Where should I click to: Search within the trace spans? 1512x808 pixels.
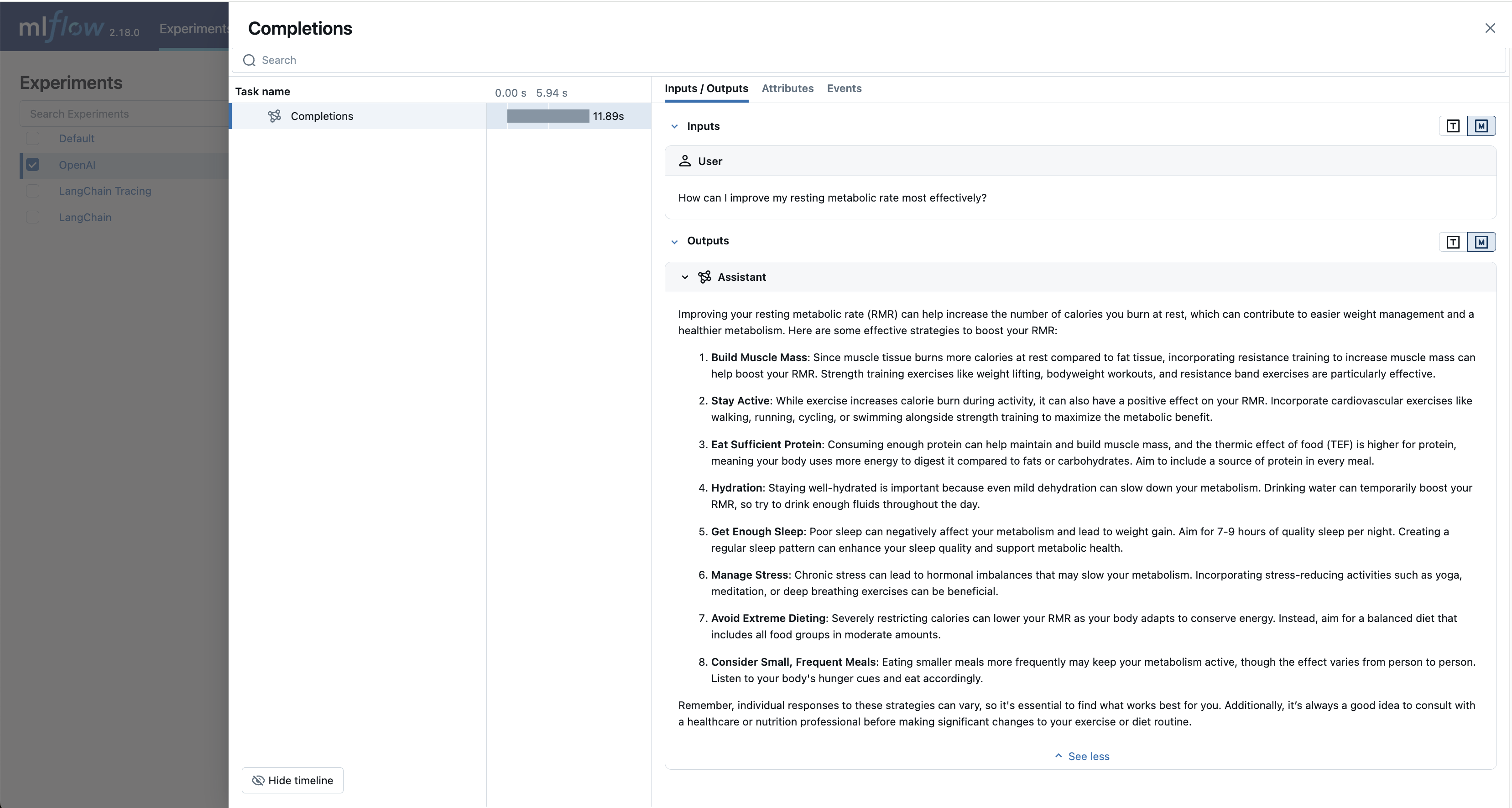tap(869, 61)
